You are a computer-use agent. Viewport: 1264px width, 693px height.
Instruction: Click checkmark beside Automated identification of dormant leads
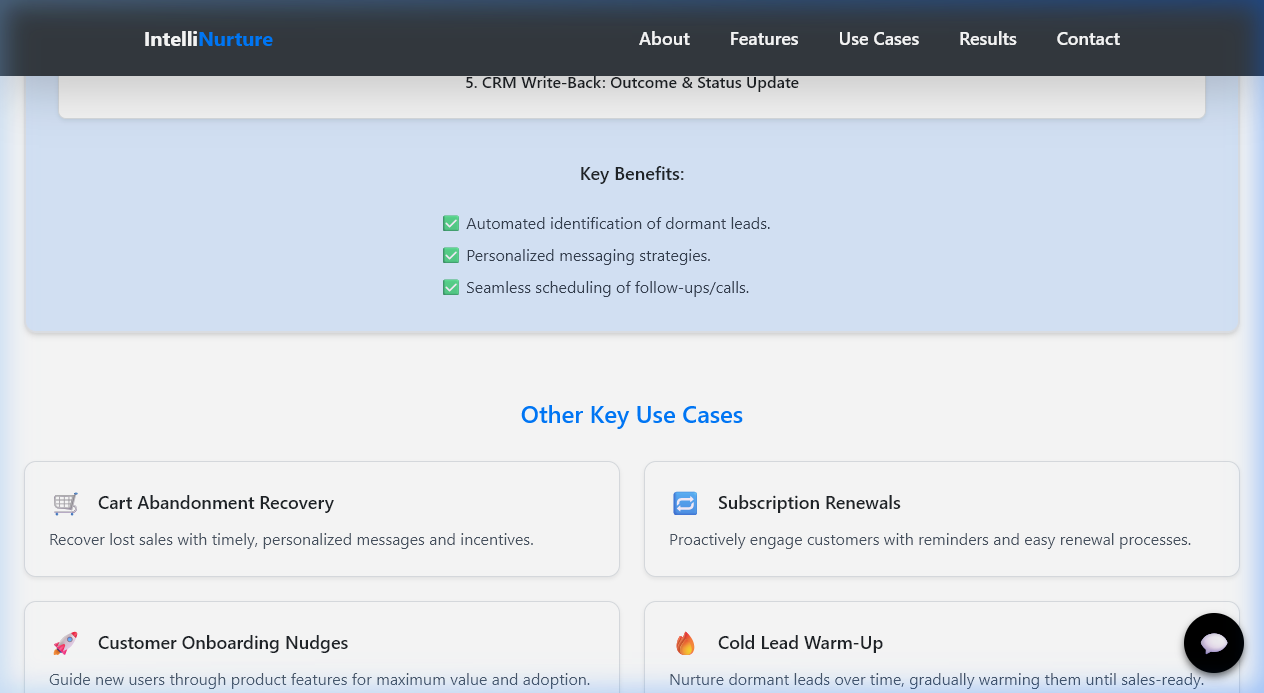[451, 223]
